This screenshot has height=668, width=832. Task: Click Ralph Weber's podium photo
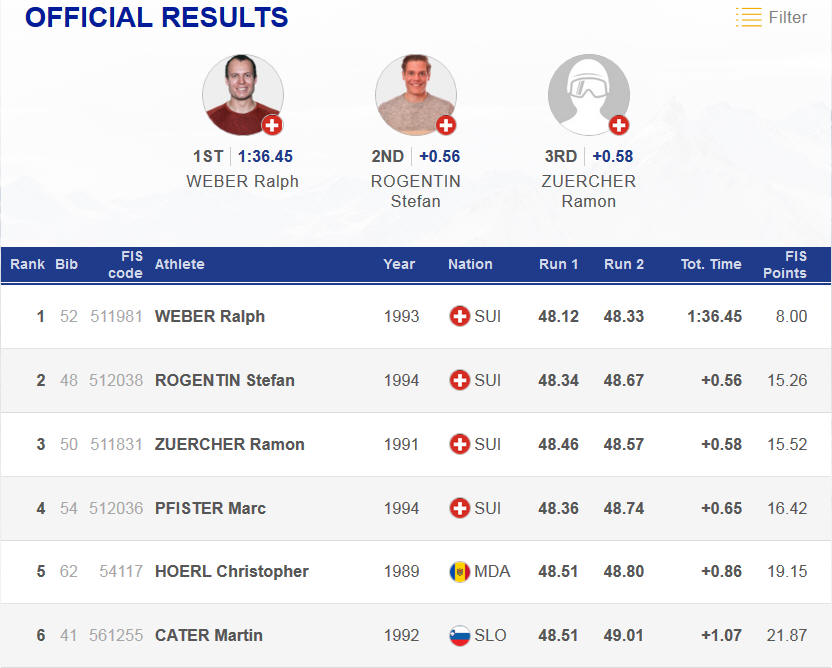point(242,95)
